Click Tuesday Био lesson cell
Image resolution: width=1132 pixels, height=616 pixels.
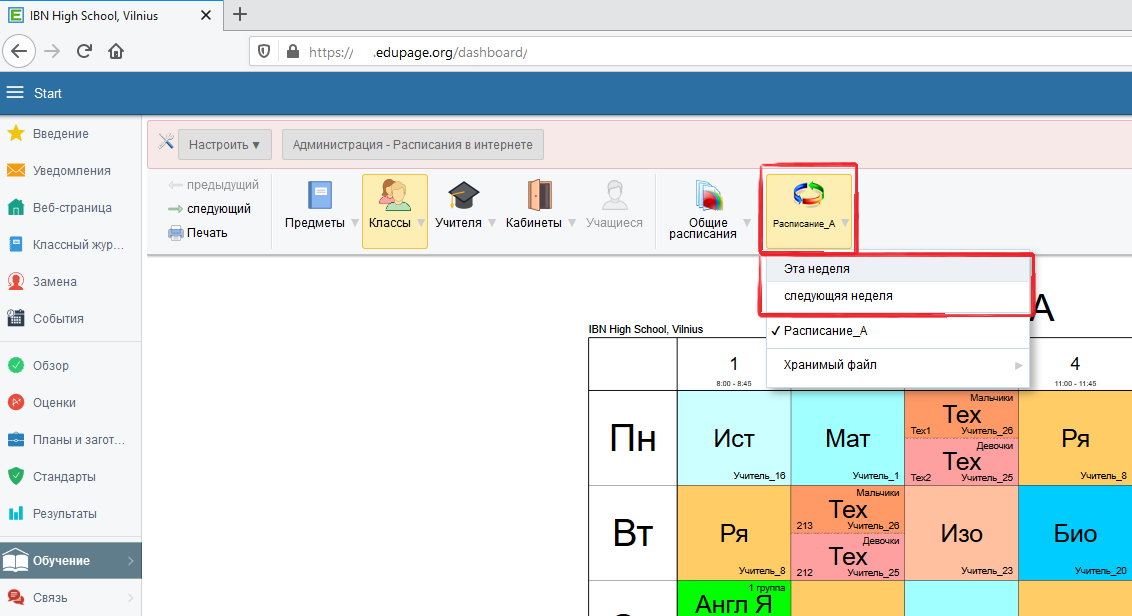(x=1076, y=533)
